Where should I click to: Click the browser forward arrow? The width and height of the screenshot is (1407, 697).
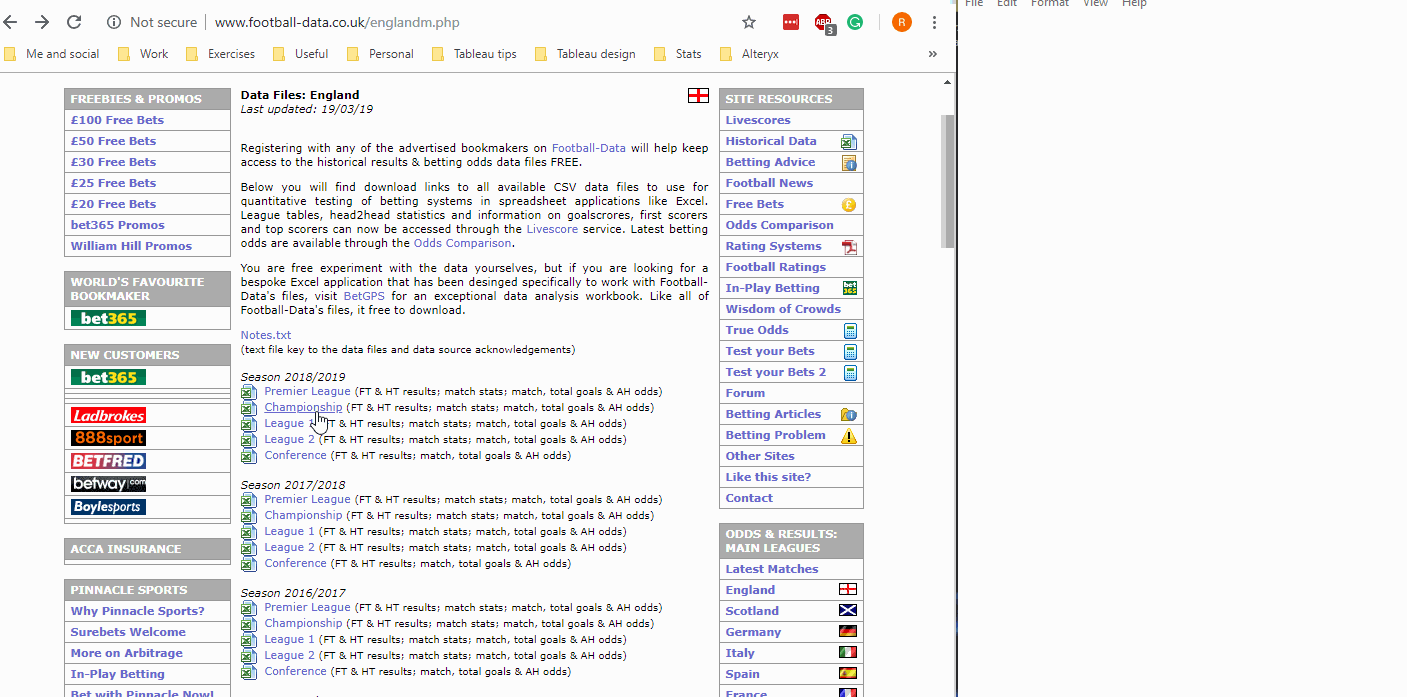click(41, 22)
